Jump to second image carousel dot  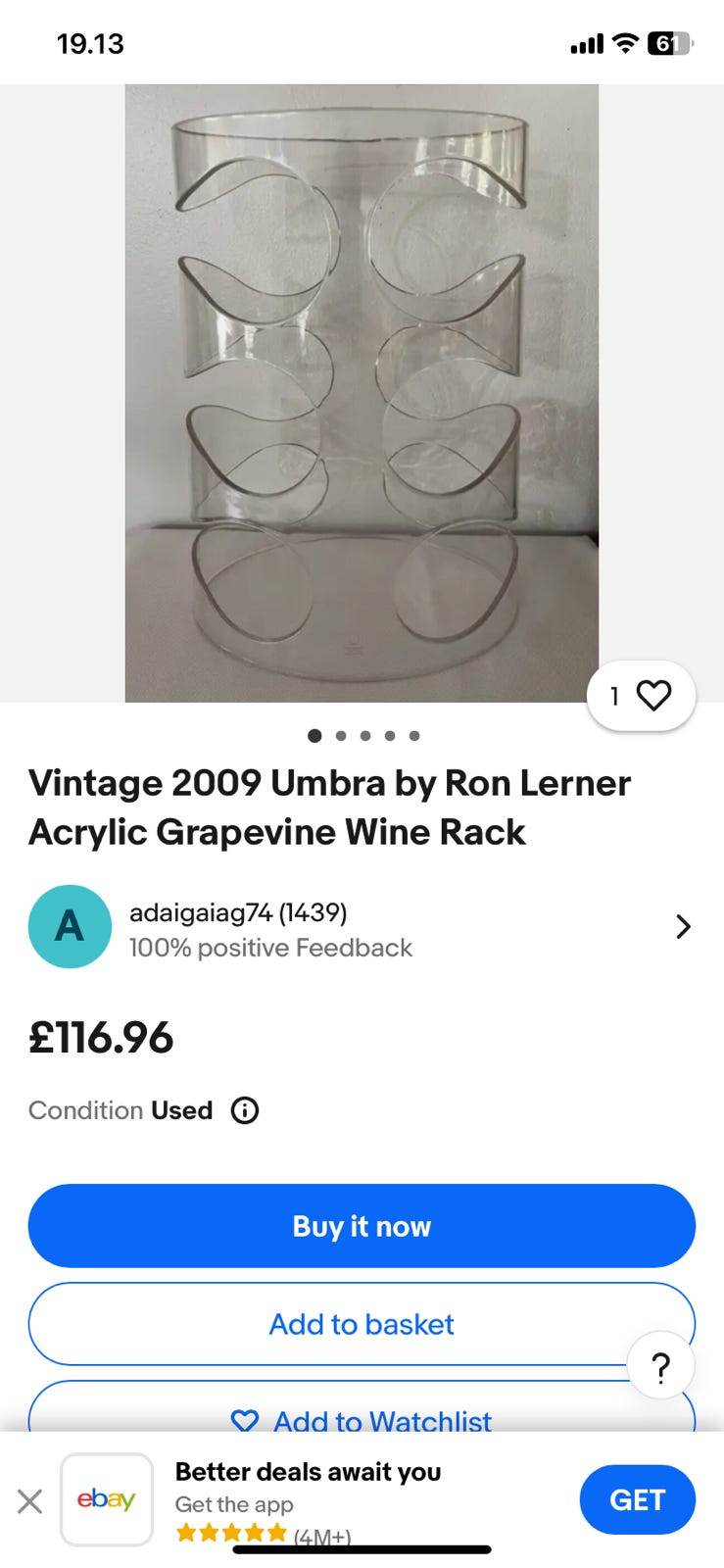click(x=341, y=736)
